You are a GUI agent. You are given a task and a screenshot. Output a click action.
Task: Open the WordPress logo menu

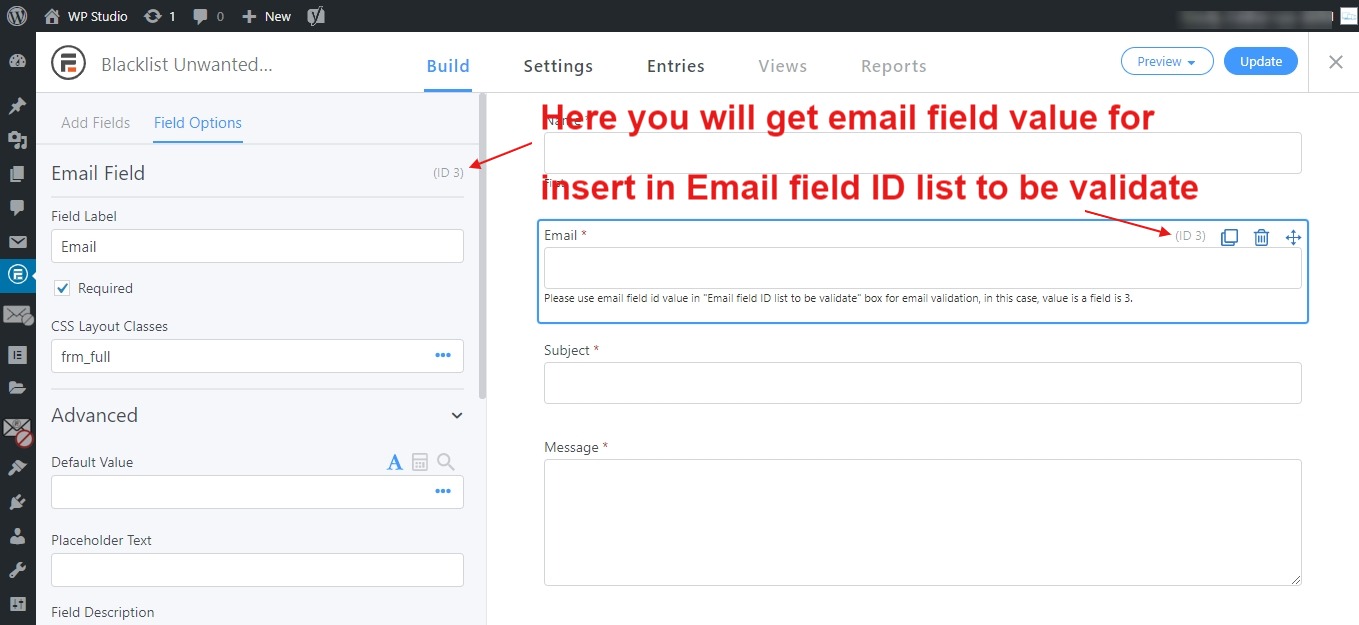(x=17, y=16)
